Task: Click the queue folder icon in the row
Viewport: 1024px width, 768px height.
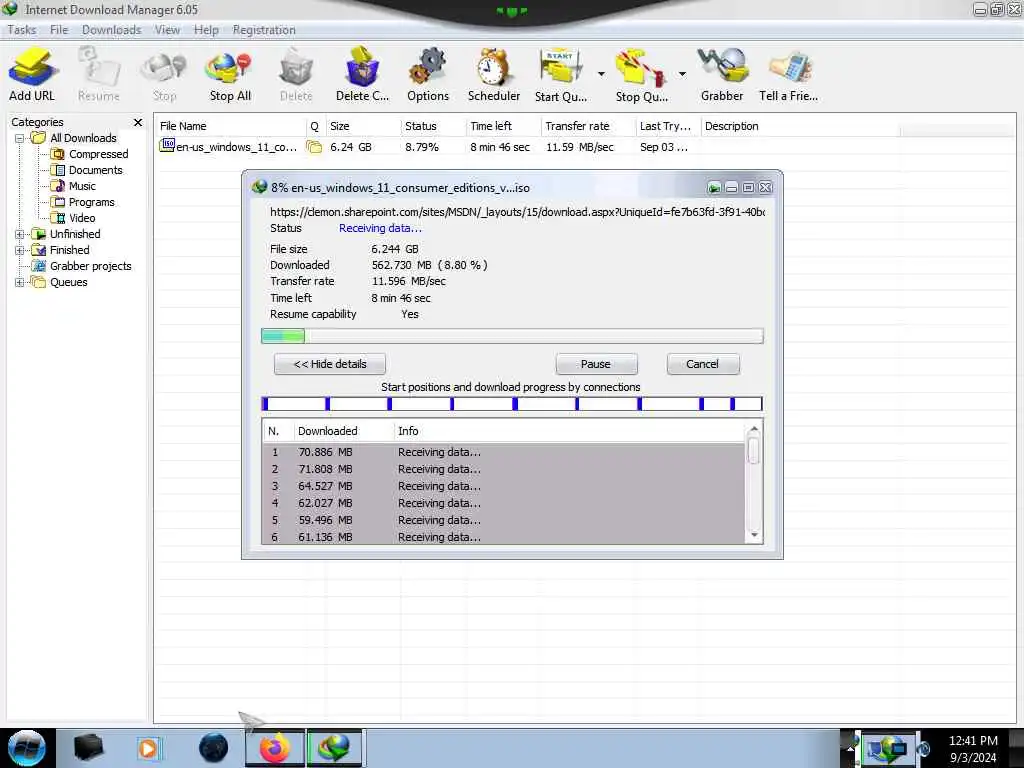Action: point(315,147)
